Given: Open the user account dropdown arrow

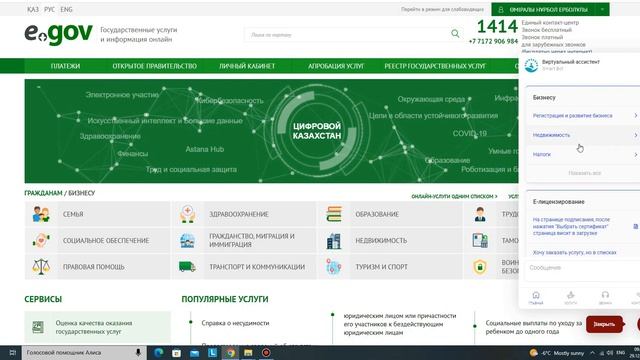Looking at the screenshot, I should (602, 9).
